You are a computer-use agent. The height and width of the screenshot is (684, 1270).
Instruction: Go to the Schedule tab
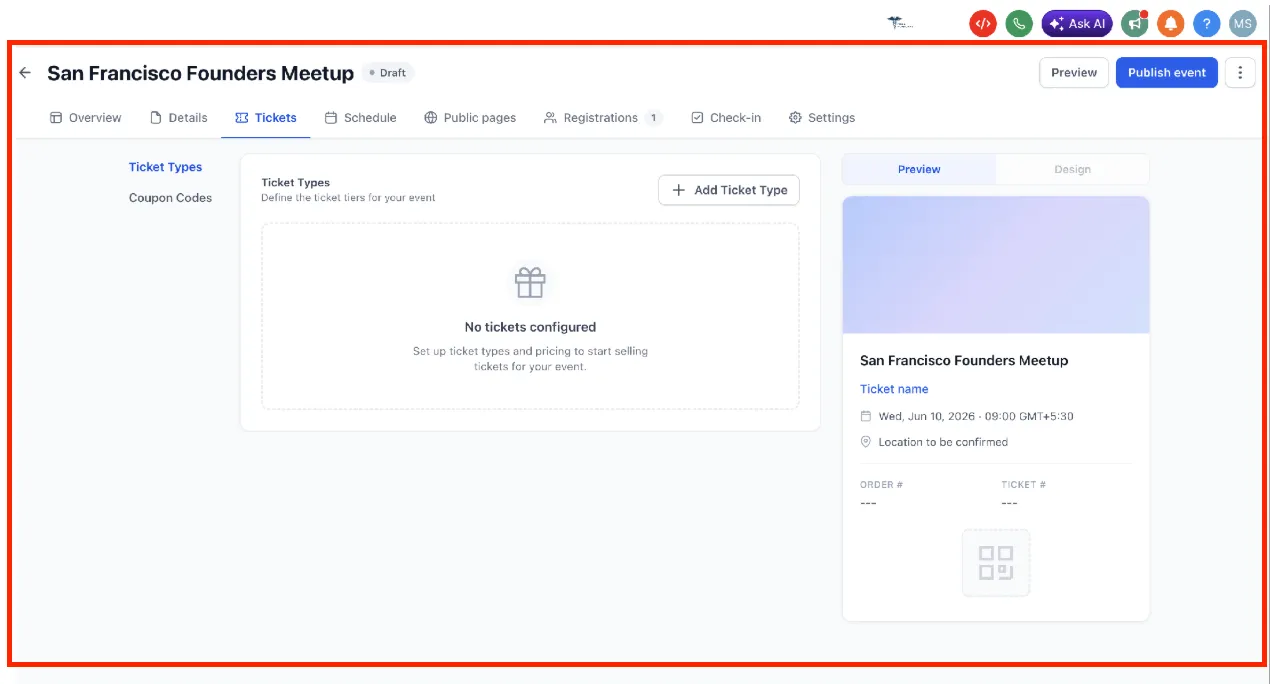360,118
